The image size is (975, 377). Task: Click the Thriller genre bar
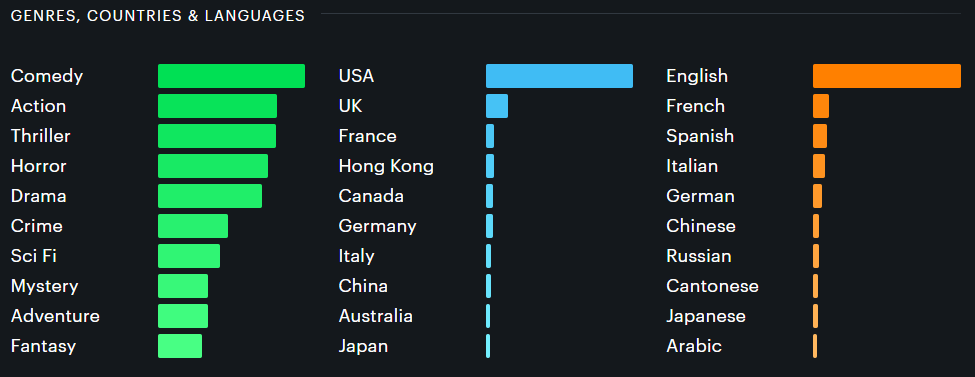click(x=217, y=136)
